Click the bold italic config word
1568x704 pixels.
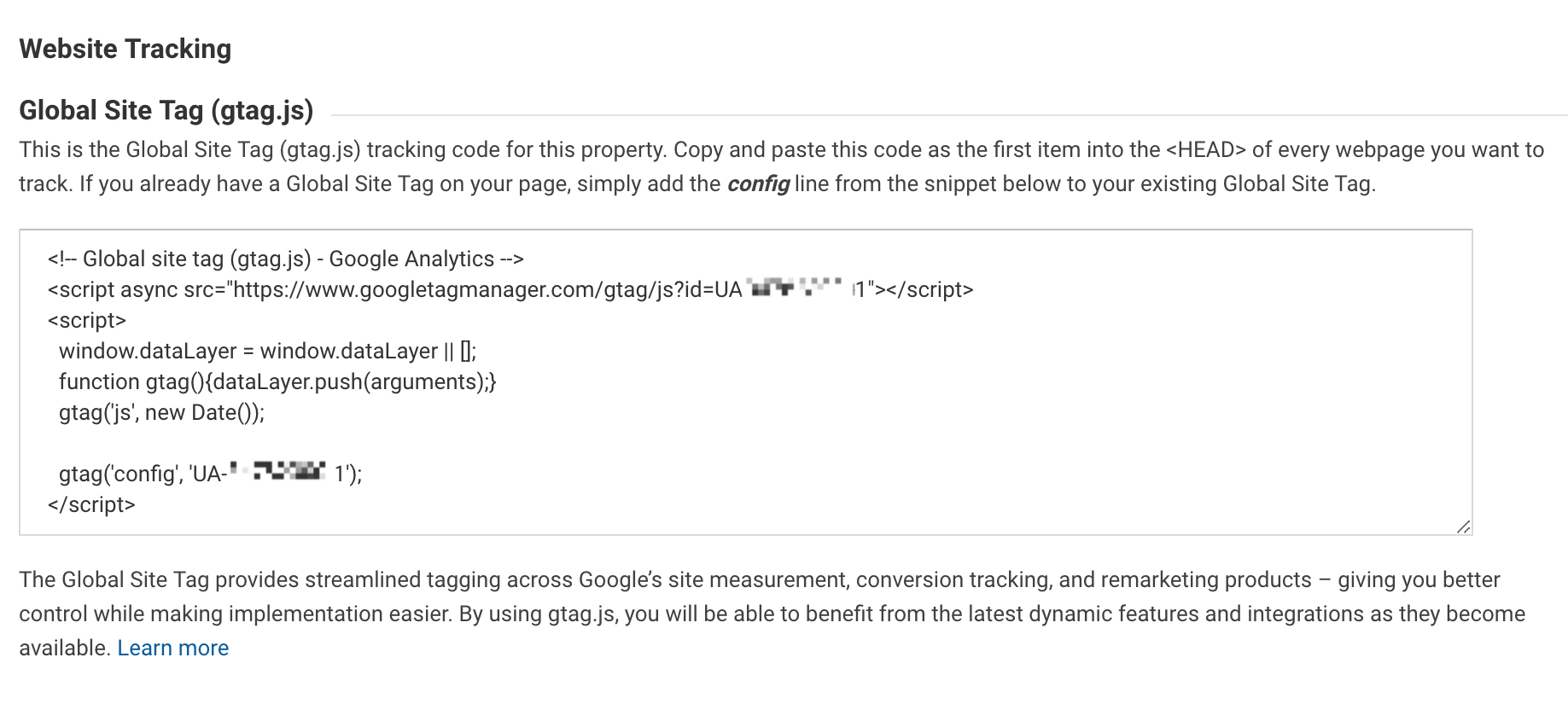click(x=758, y=183)
